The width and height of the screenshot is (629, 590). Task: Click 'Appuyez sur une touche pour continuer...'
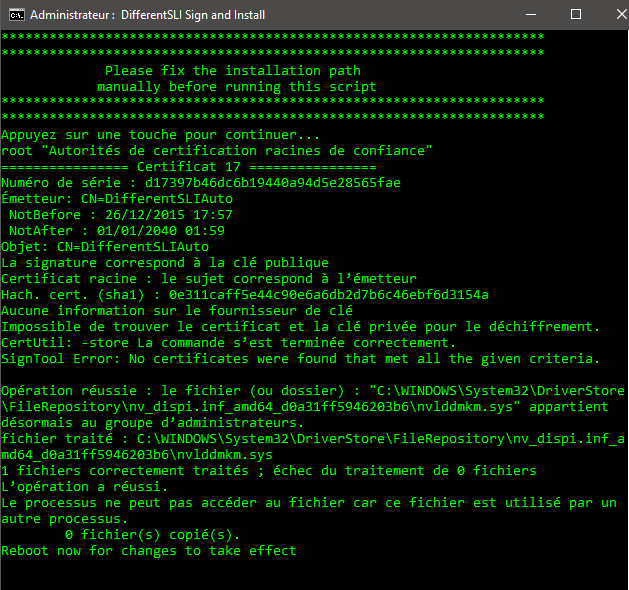pyautogui.click(x=160, y=135)
